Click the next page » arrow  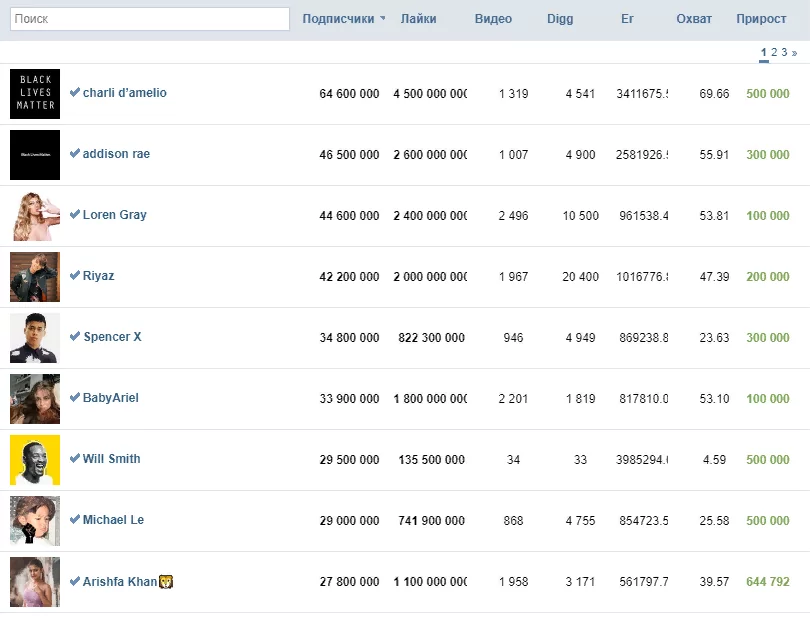click(795, 52)
